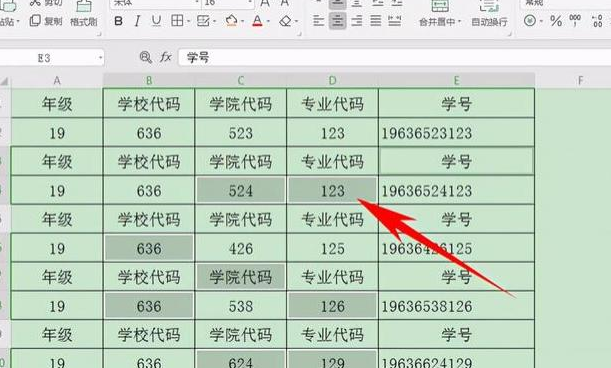Select cell with student ID 19636524123
The width and height of the screenshot is (611, 368).
click(456, 191)
